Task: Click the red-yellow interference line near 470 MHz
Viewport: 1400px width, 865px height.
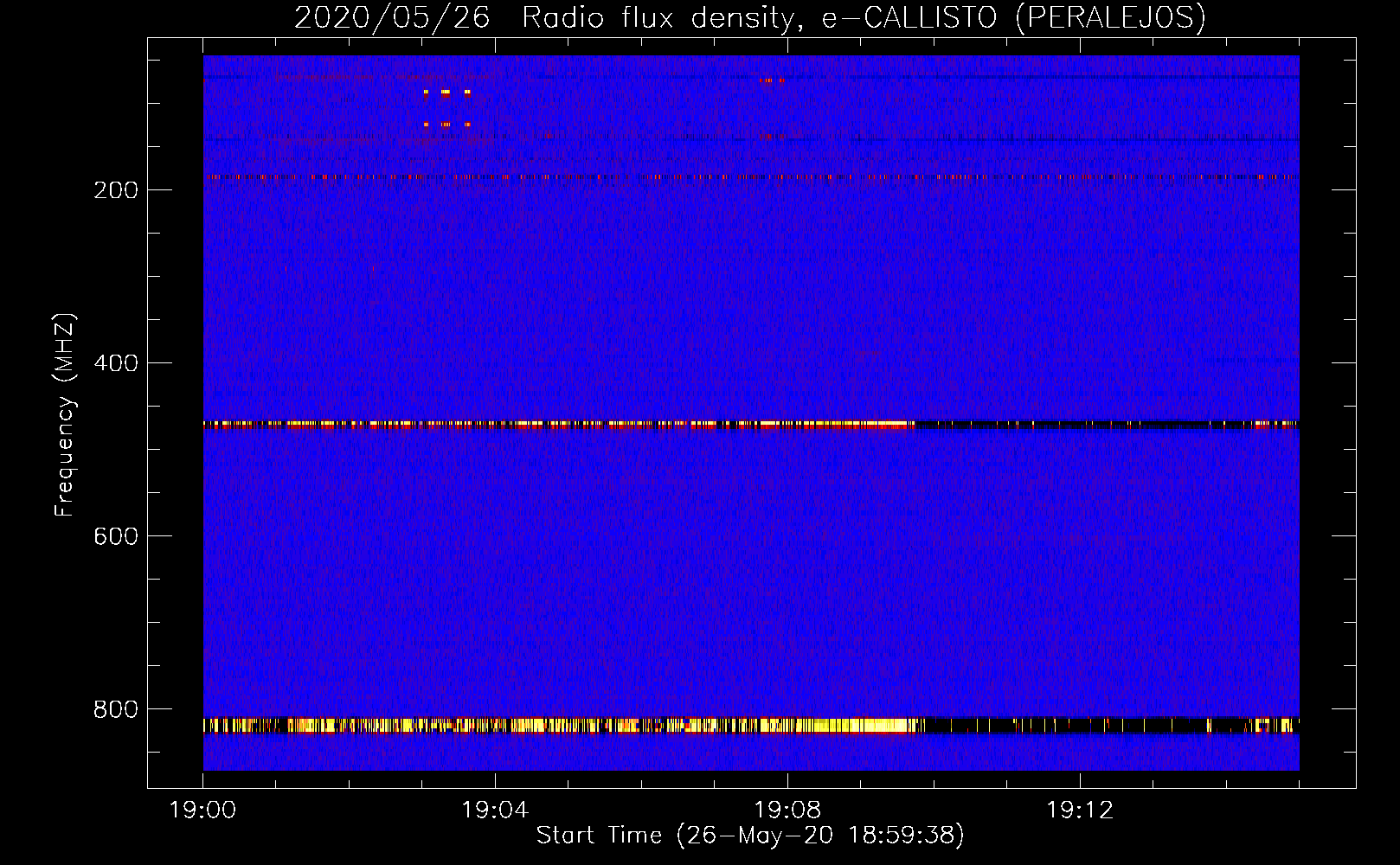Action: click(x=751, y=425)
